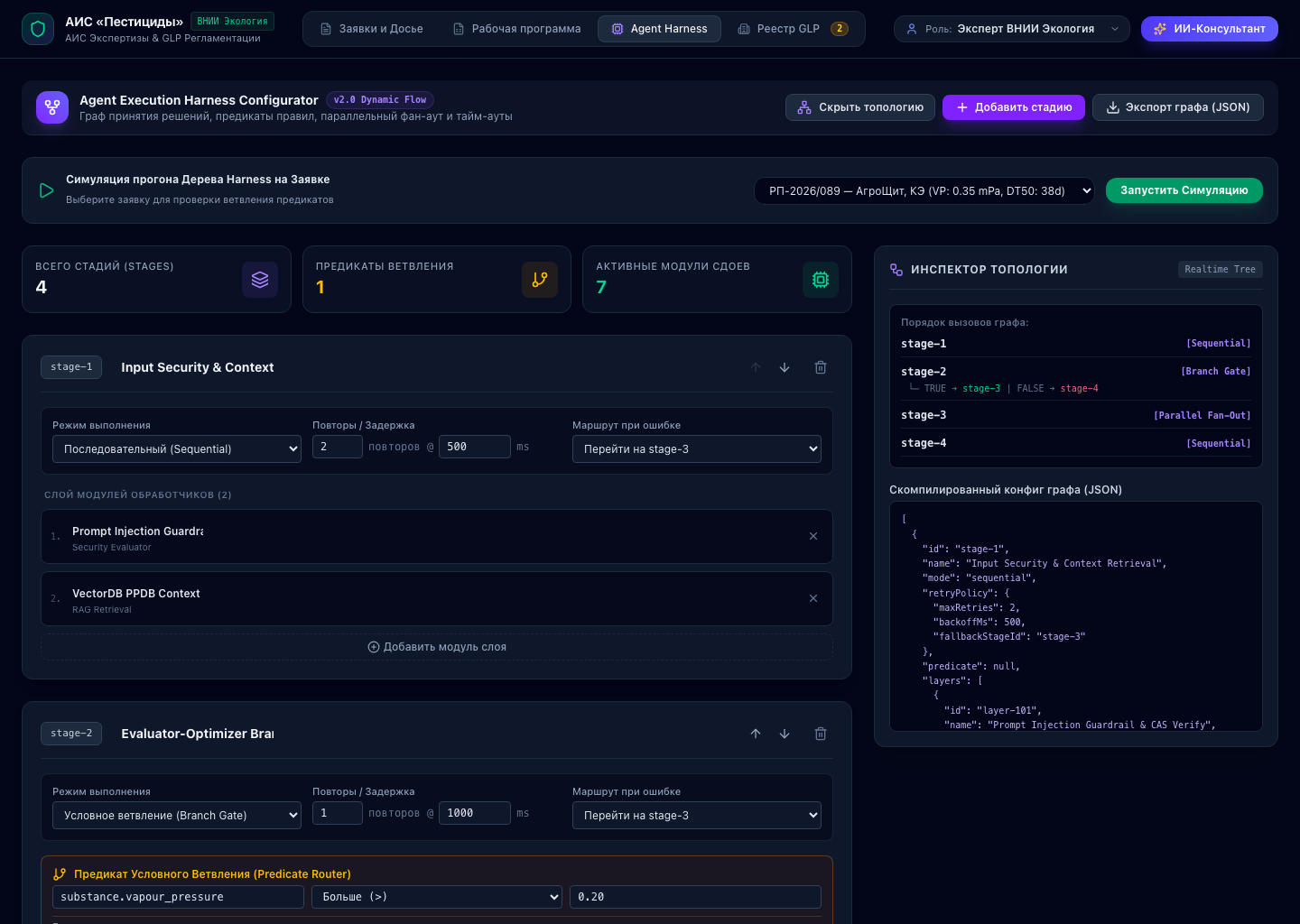Click stage-4 row in topology inspector
1300x924 pixels.
[x=1076, y=443]
